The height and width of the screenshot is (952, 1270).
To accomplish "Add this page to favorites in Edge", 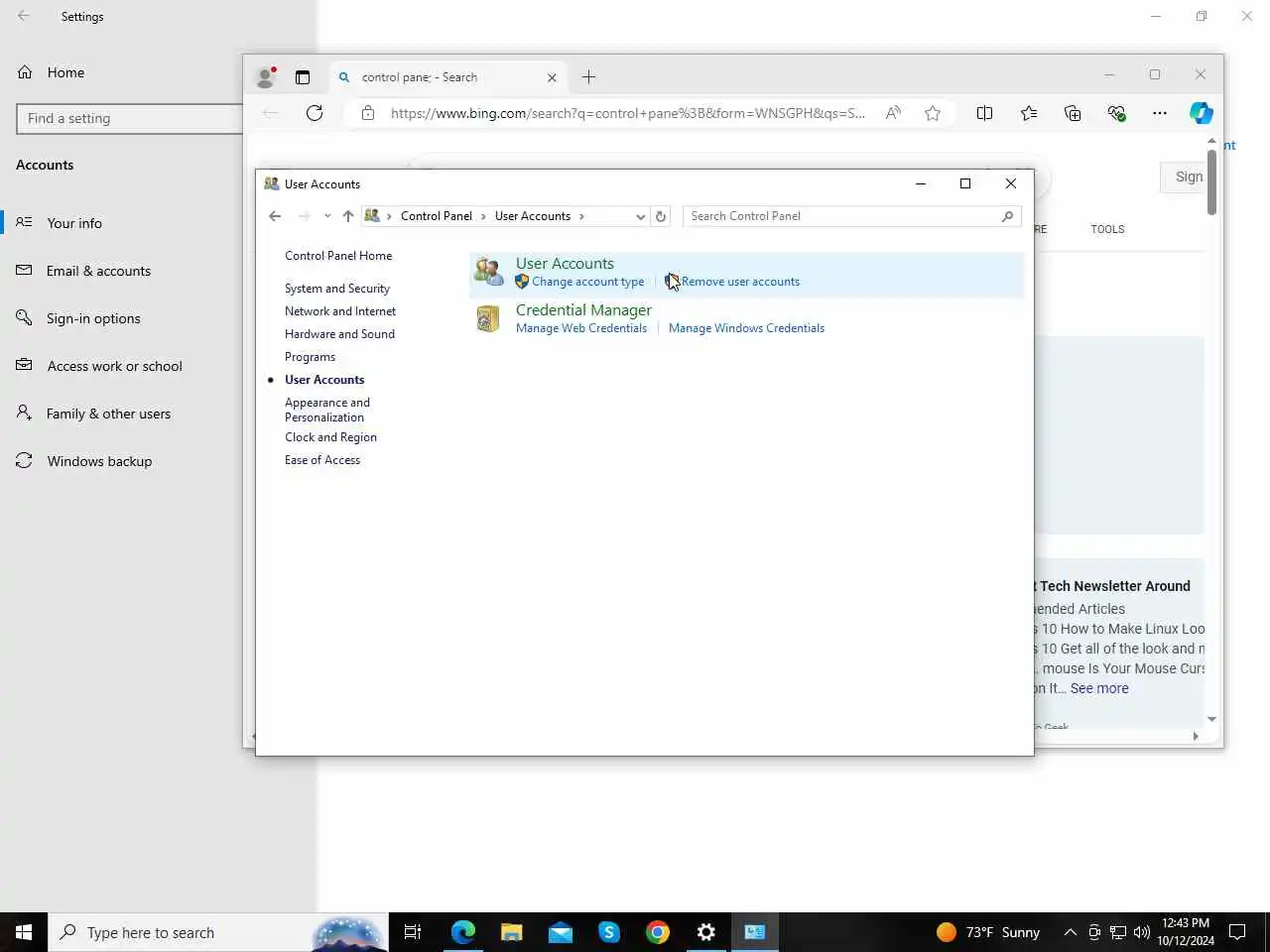I will [933, 113].
